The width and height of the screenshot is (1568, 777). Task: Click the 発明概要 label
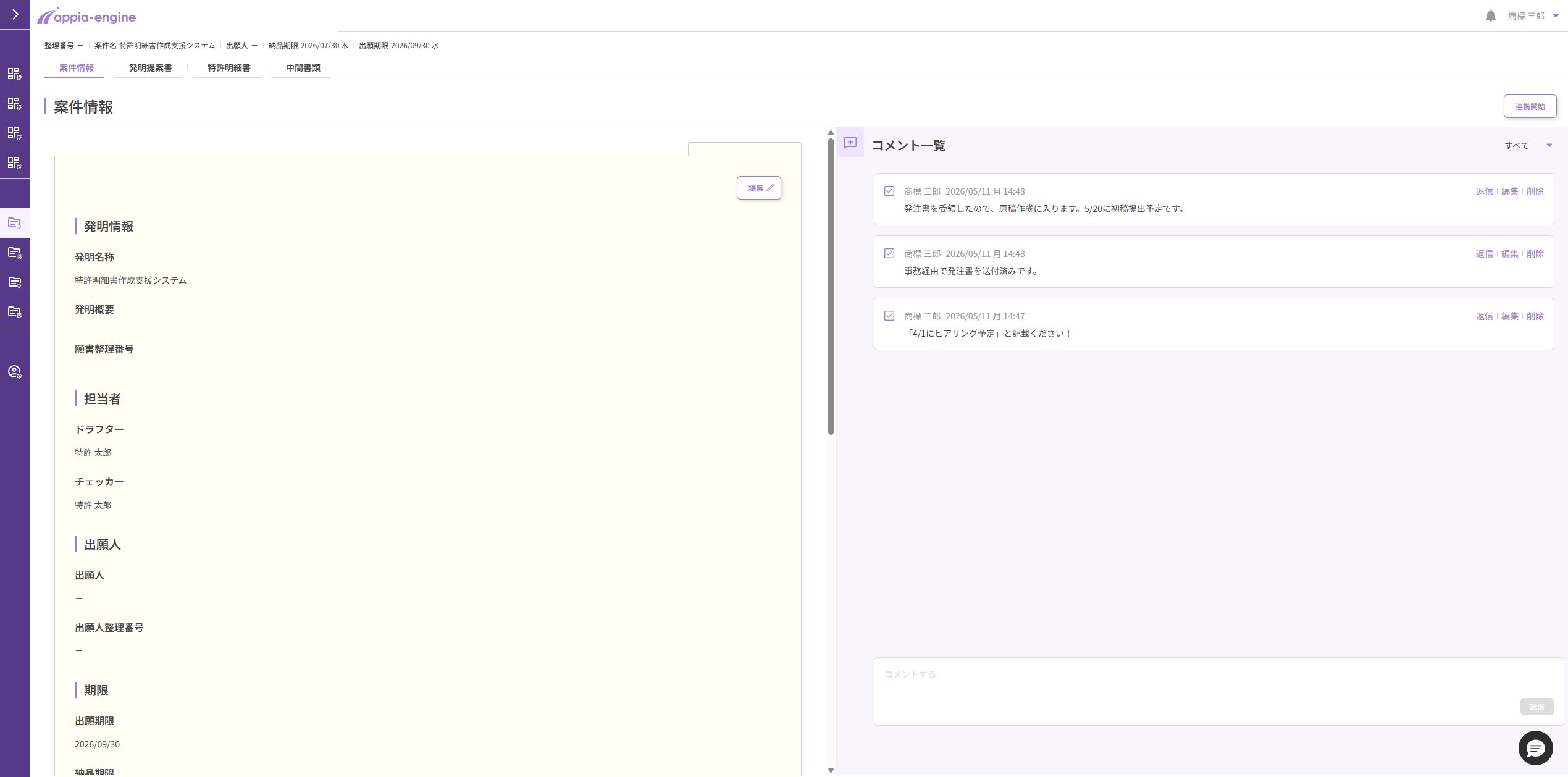point(94,309)
